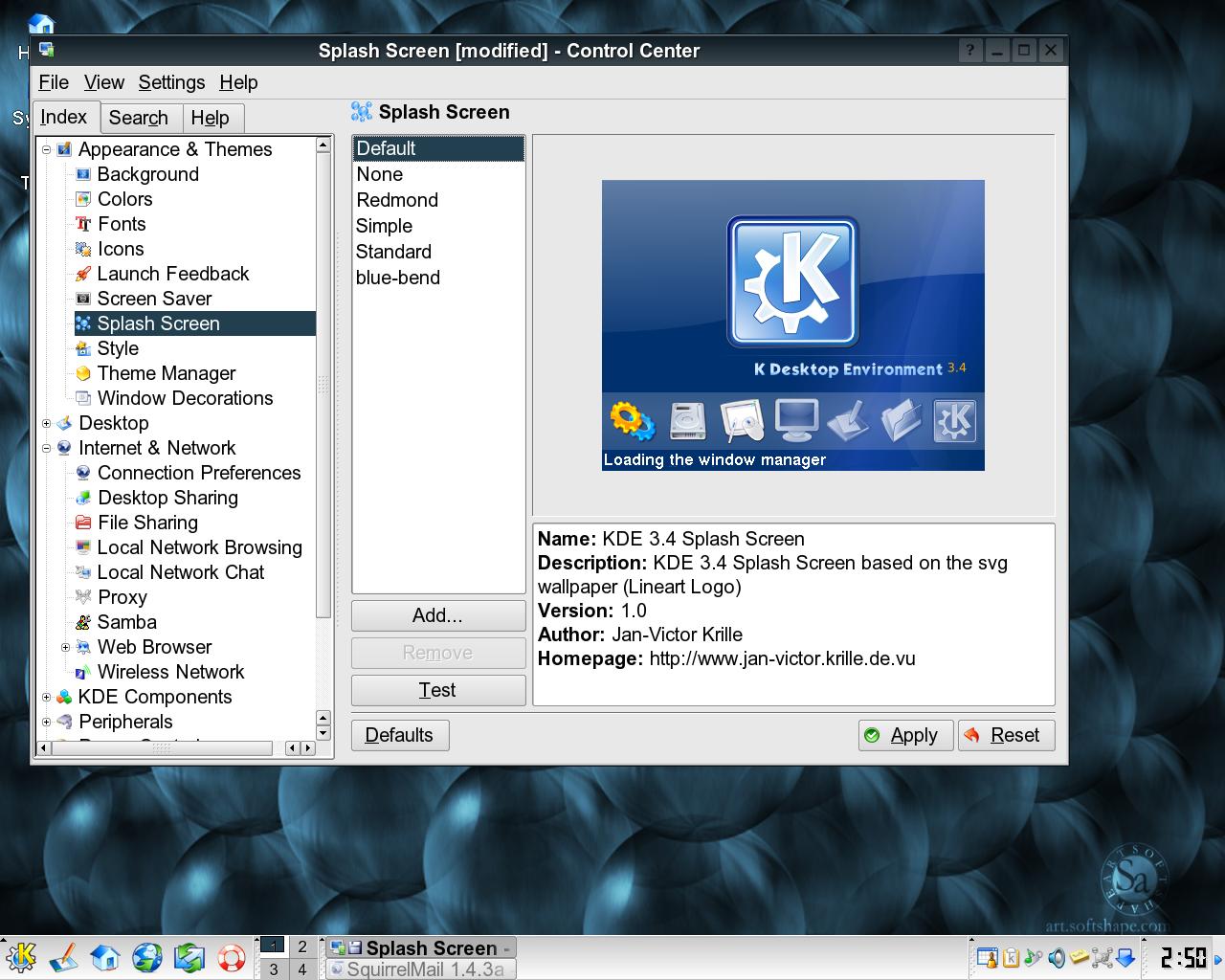1225x980 pixels.
Task: Click the Theme Manager icon in the tree
Action: pyautogui.click(x=83, y=373)
